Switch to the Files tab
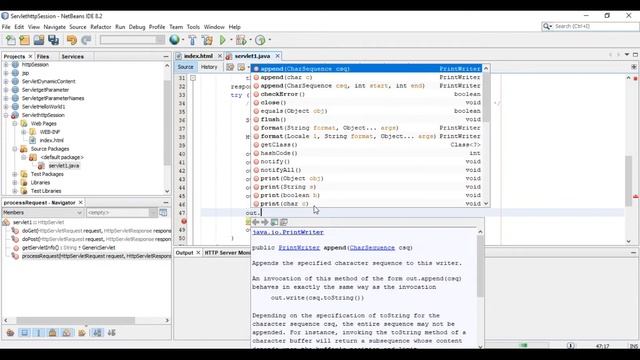 42,56
